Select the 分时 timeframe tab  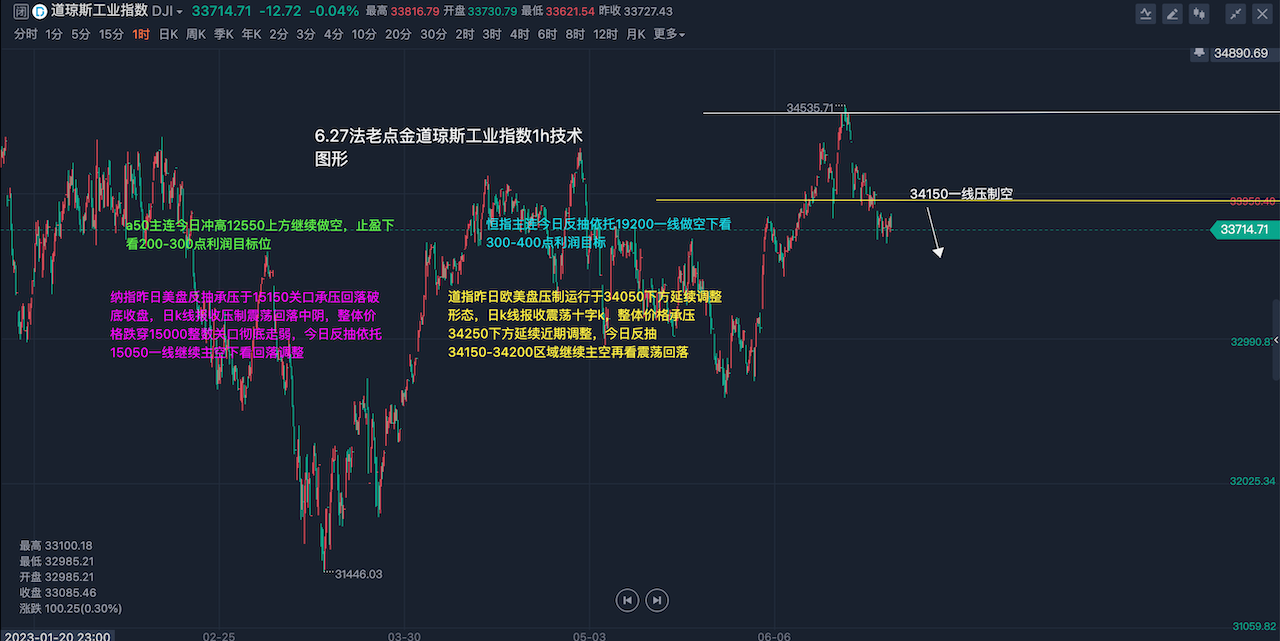pyautogui.click(x=26, y=34)
